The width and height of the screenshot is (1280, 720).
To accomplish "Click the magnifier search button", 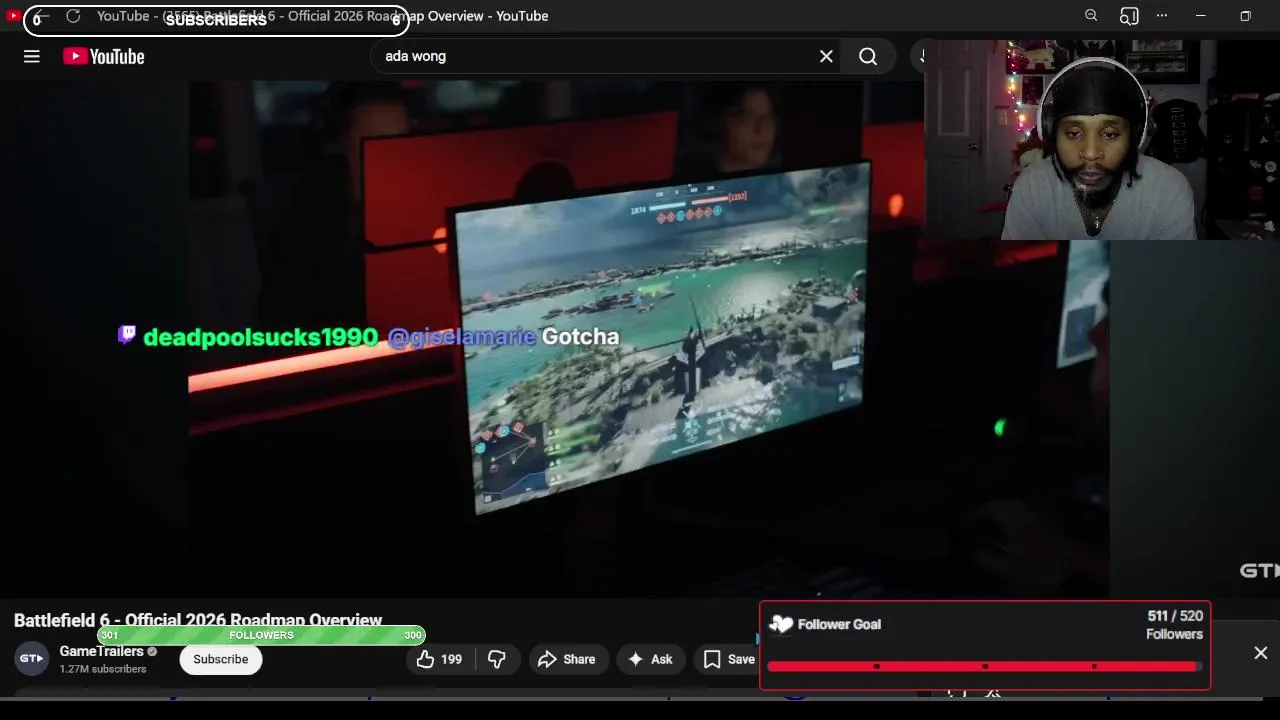I will click(x=868, y=57).
